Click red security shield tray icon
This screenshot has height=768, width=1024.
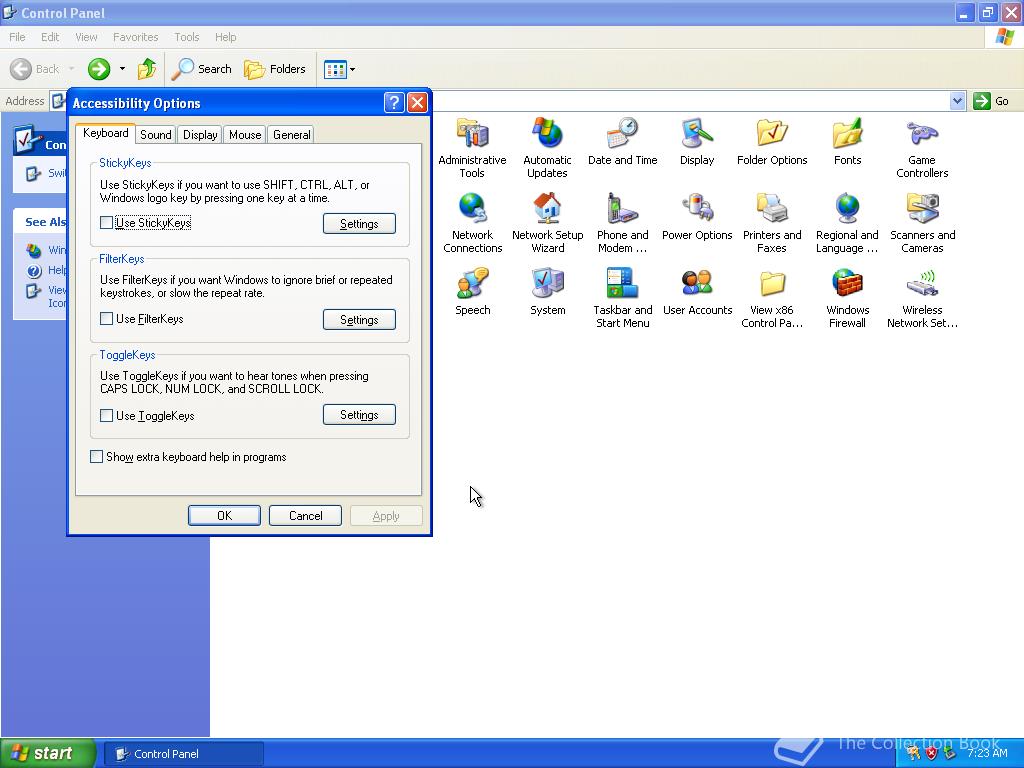pyautogui.click(x=931, y=753)
